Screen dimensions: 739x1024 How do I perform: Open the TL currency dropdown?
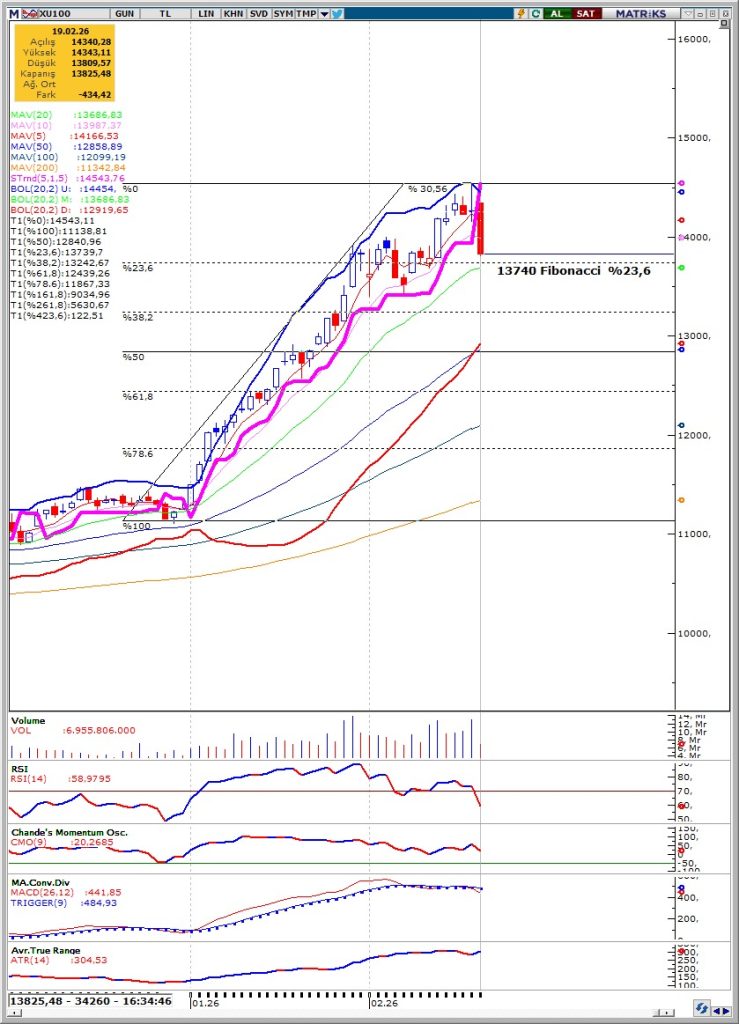click(x=167, y=13)
